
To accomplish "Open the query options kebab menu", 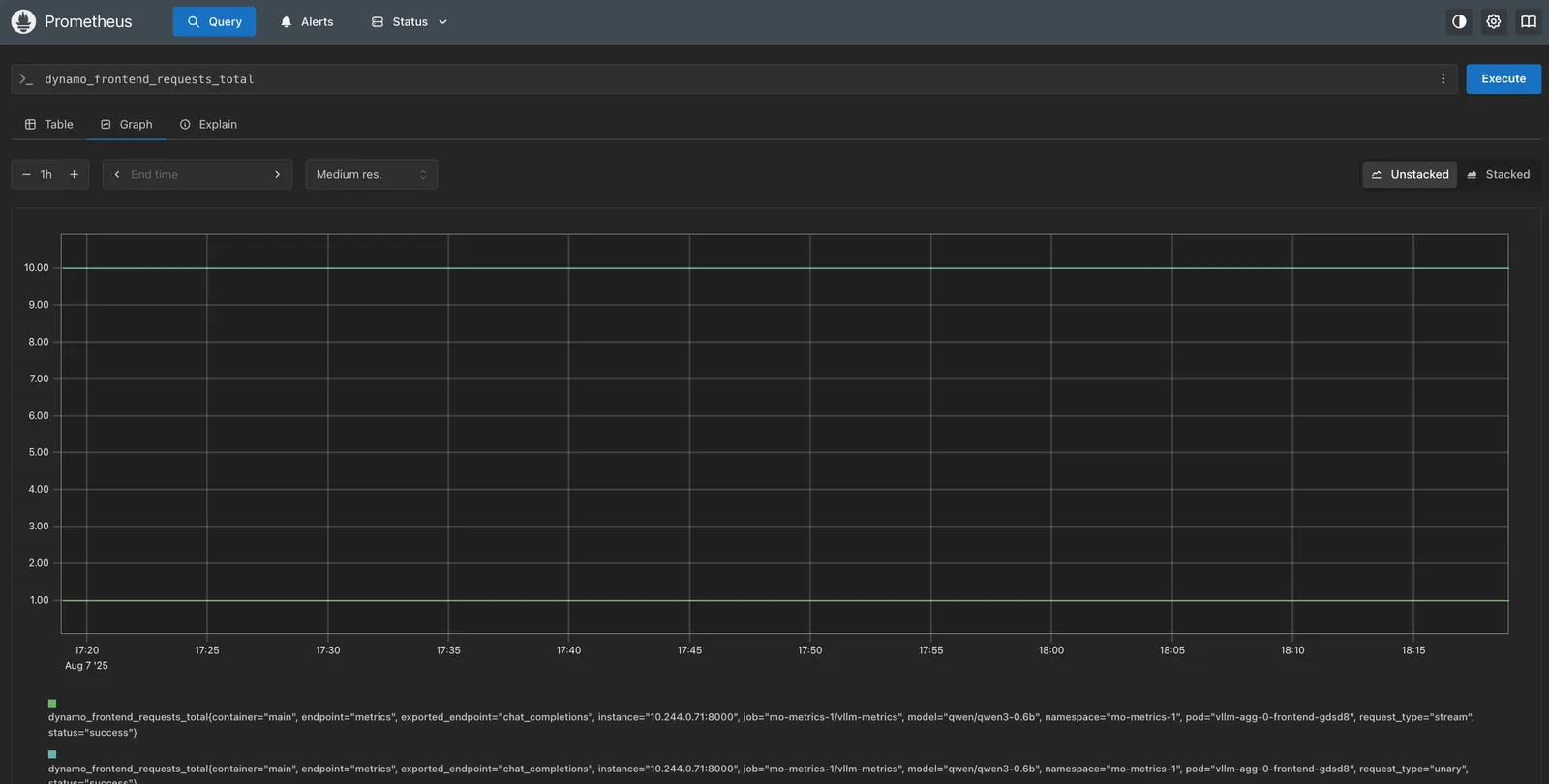I will coord(1443,79).
